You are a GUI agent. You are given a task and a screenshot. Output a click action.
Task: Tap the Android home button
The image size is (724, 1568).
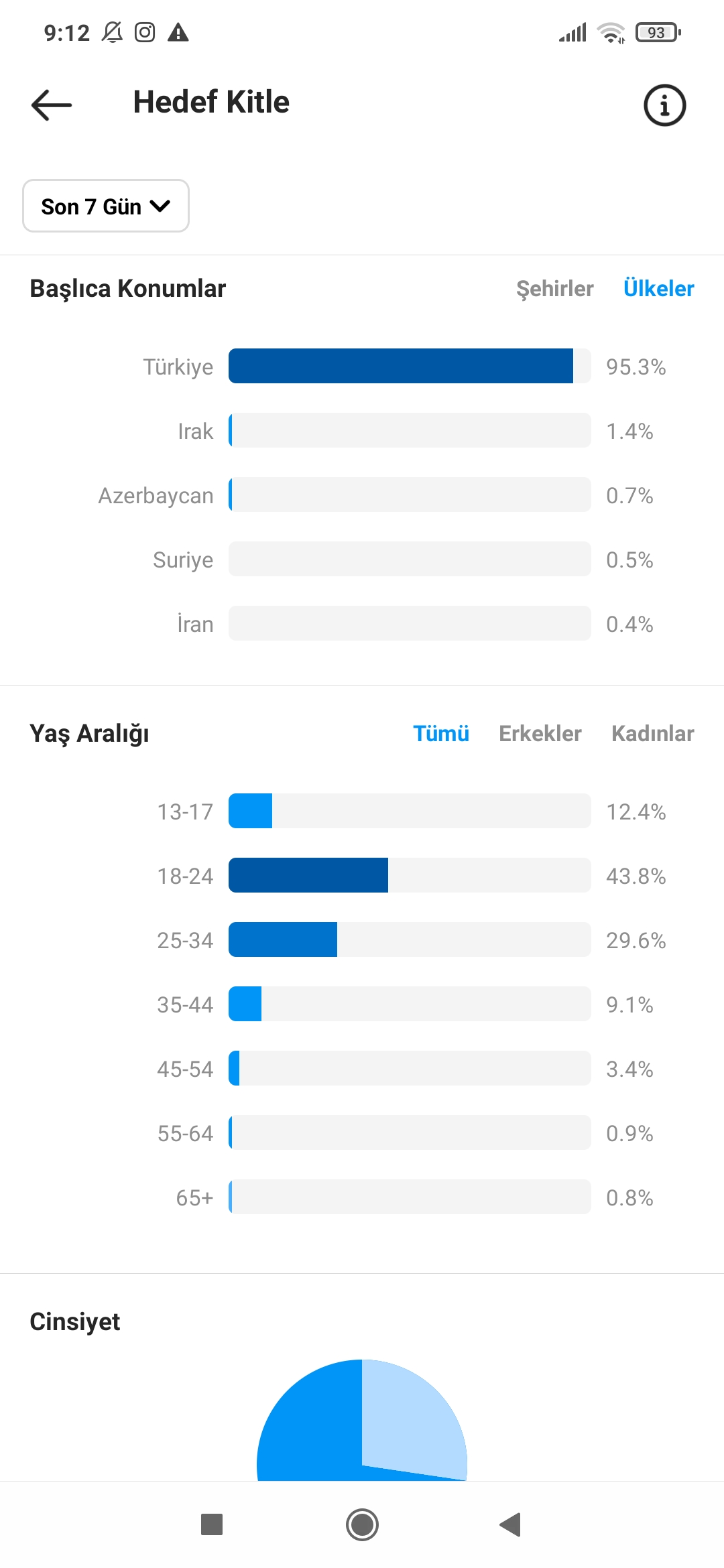(362, 1524)
